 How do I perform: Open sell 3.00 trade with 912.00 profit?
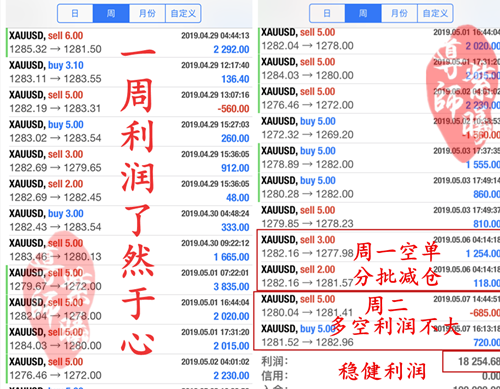click(x=129, y=161)
